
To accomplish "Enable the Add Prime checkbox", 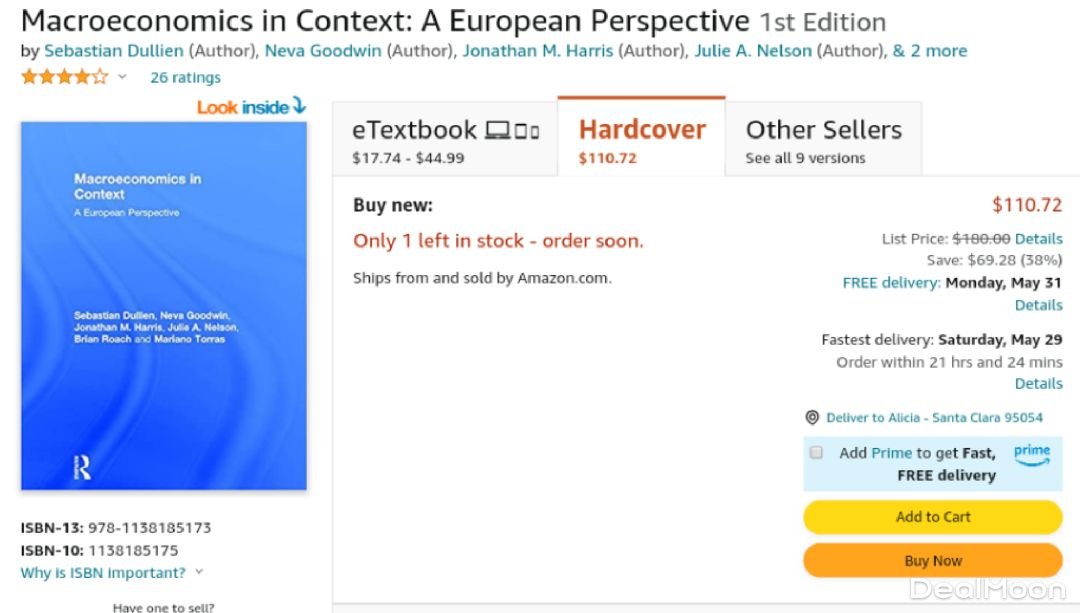I will coord(816,453).
